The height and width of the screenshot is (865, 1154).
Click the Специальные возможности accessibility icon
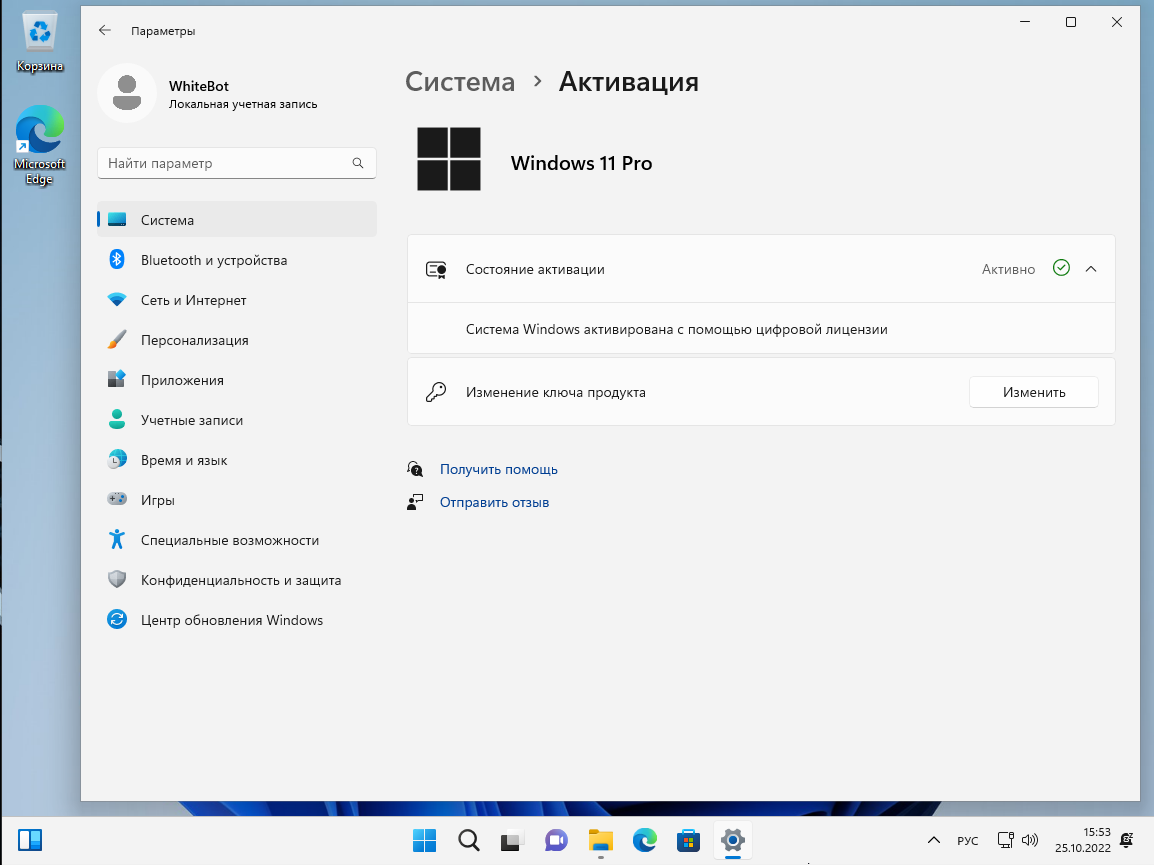[x=117, y=540]
